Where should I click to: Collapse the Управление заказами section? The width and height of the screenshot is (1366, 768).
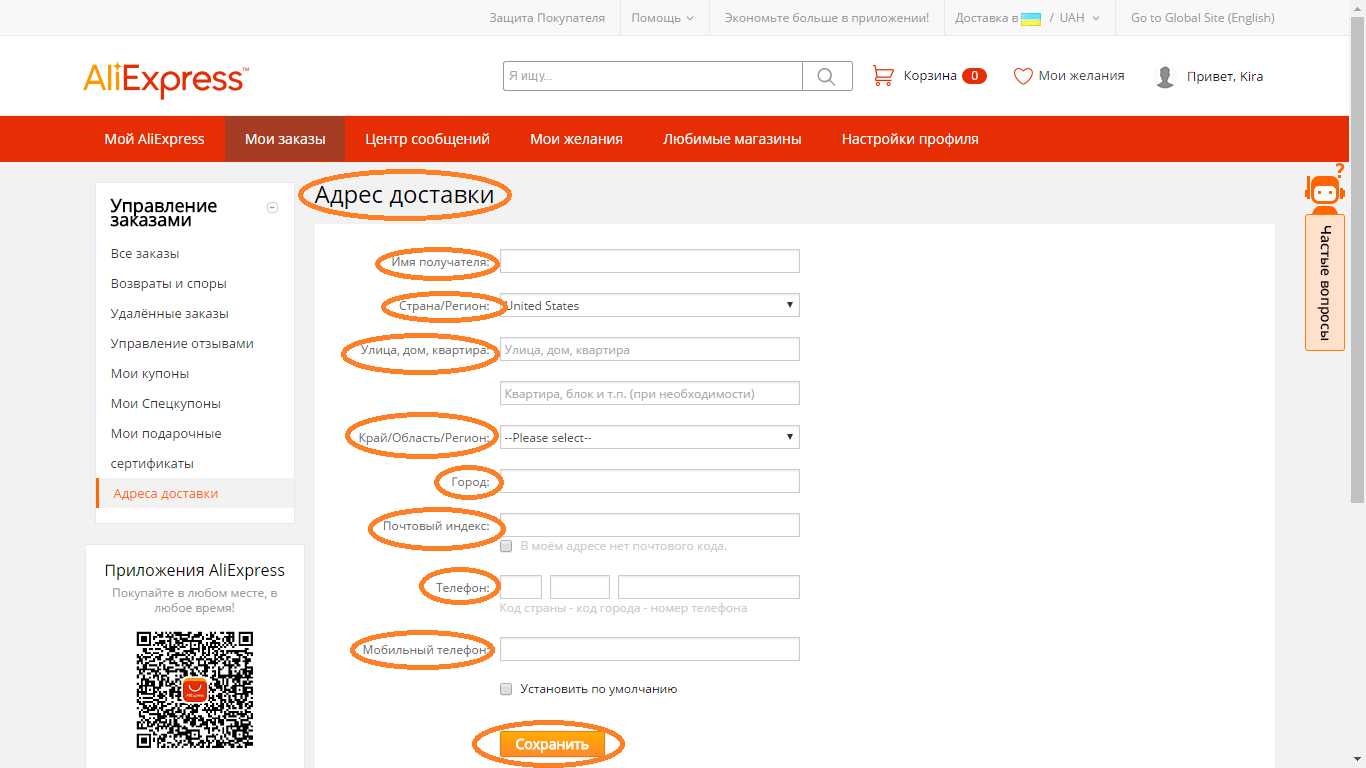coord(272,207)
